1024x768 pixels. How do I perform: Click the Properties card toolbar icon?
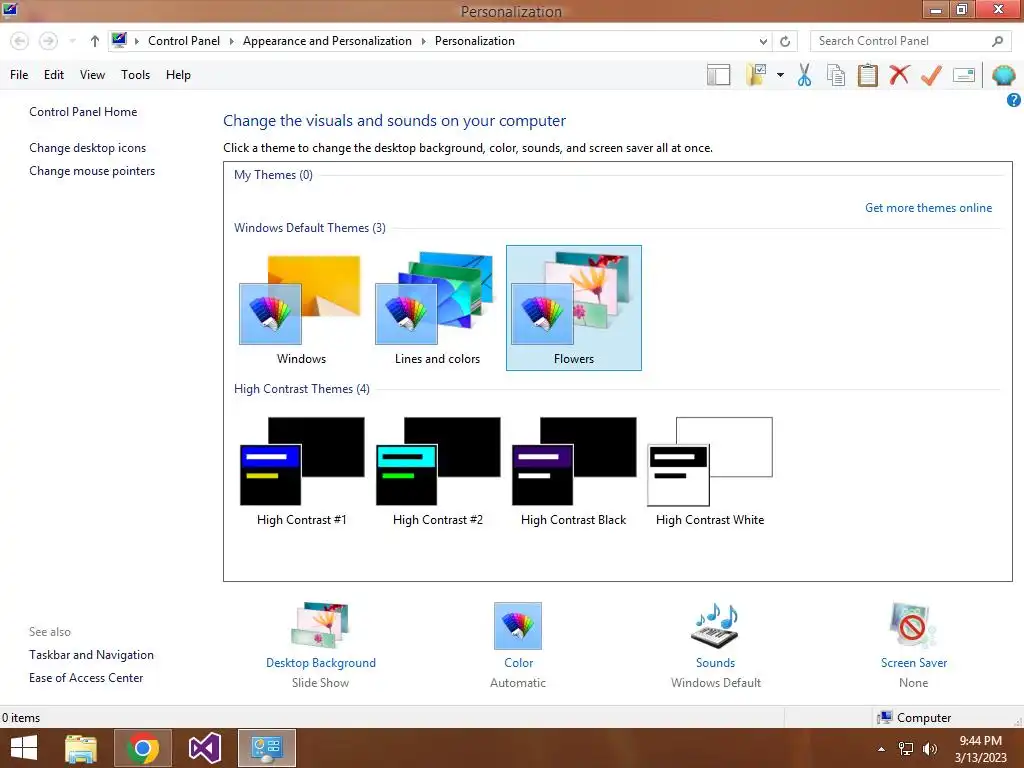(x=964, y=75)
